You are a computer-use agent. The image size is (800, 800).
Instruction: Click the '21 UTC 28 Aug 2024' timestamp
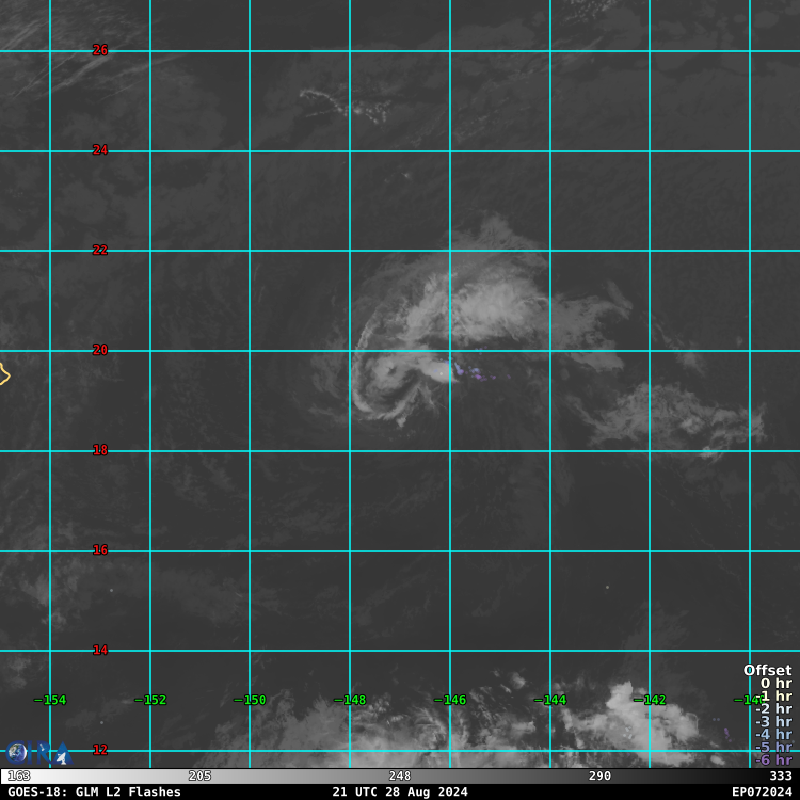pyautogui.click(x=400, y=792)
